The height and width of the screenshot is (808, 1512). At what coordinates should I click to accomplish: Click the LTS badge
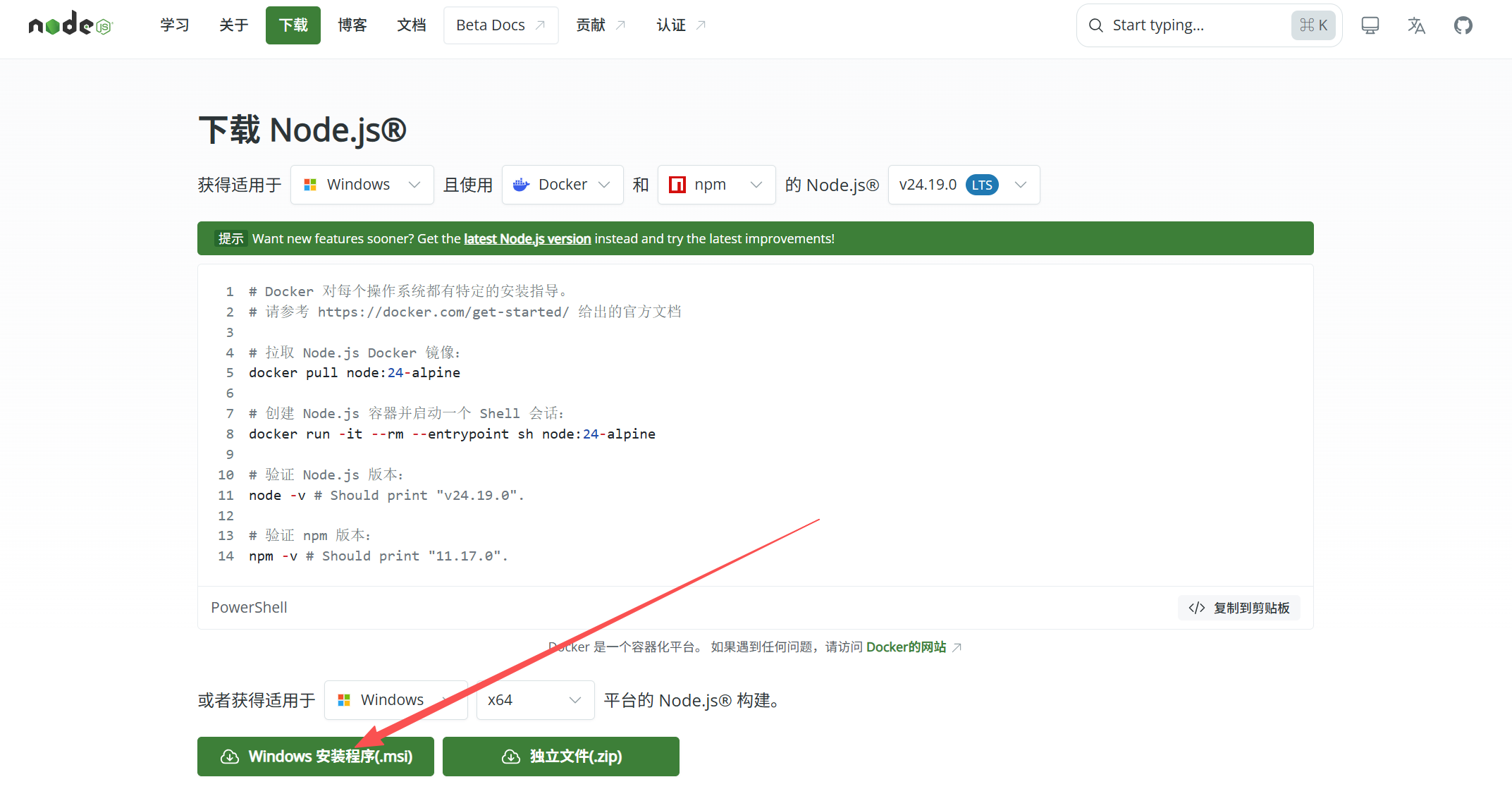coord(982,185)
